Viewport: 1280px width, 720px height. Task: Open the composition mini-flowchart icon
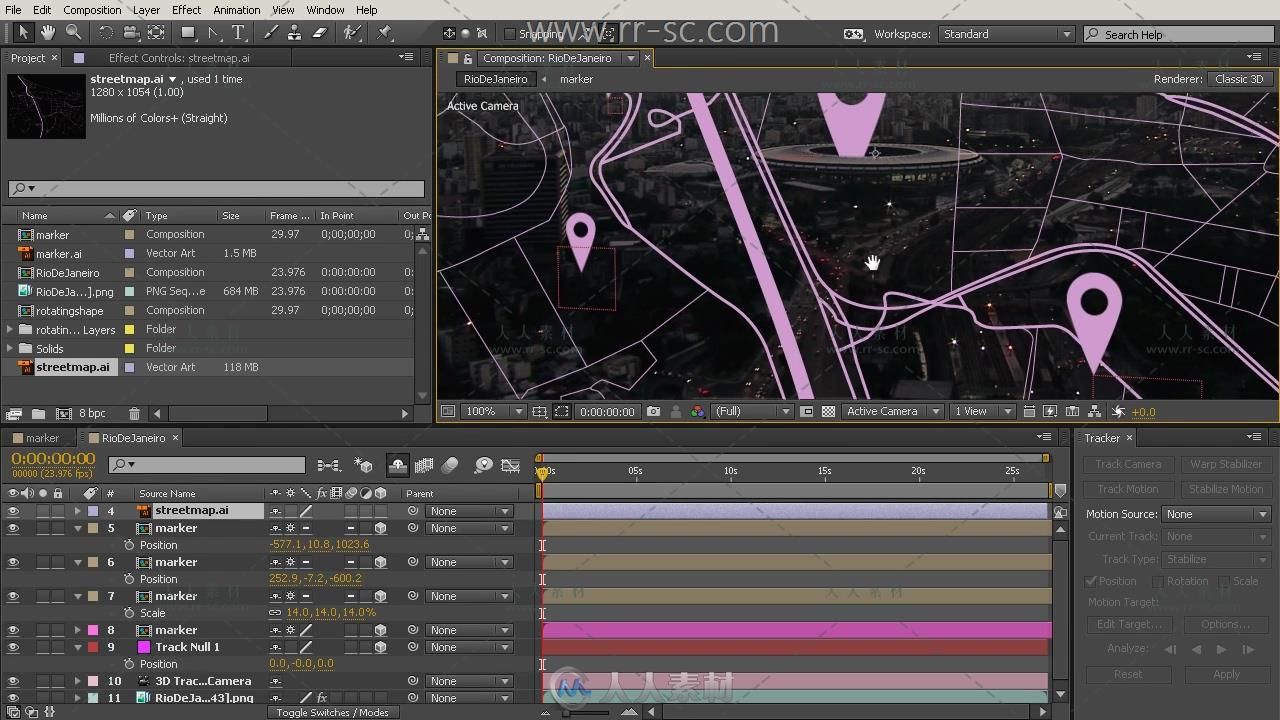(328, 465)
